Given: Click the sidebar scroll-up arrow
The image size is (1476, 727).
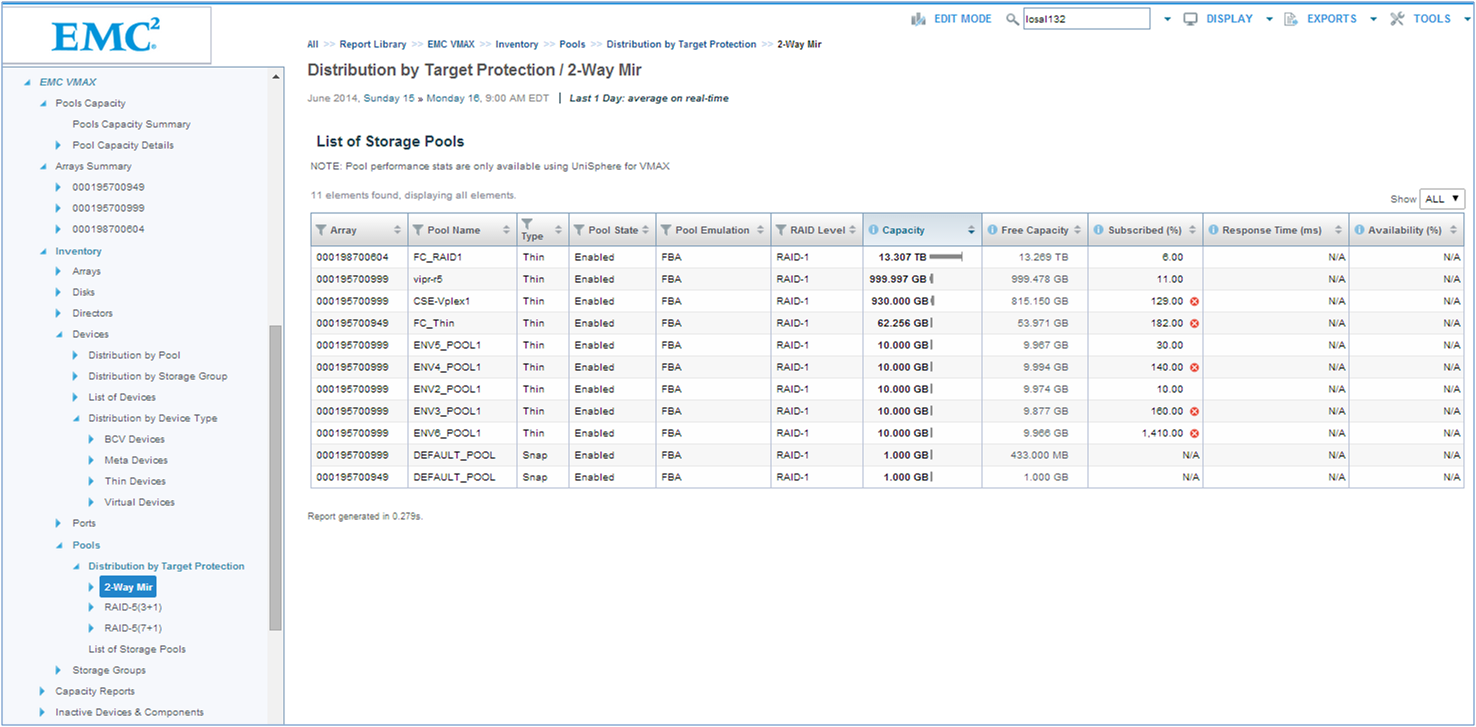Looking at the screenshot, I should tap(276, 78).
